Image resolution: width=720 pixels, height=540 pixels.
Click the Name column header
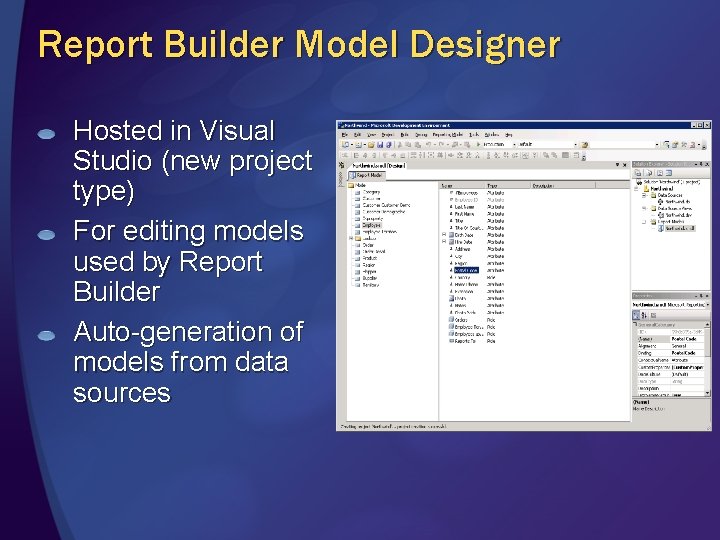coord(462,186)
